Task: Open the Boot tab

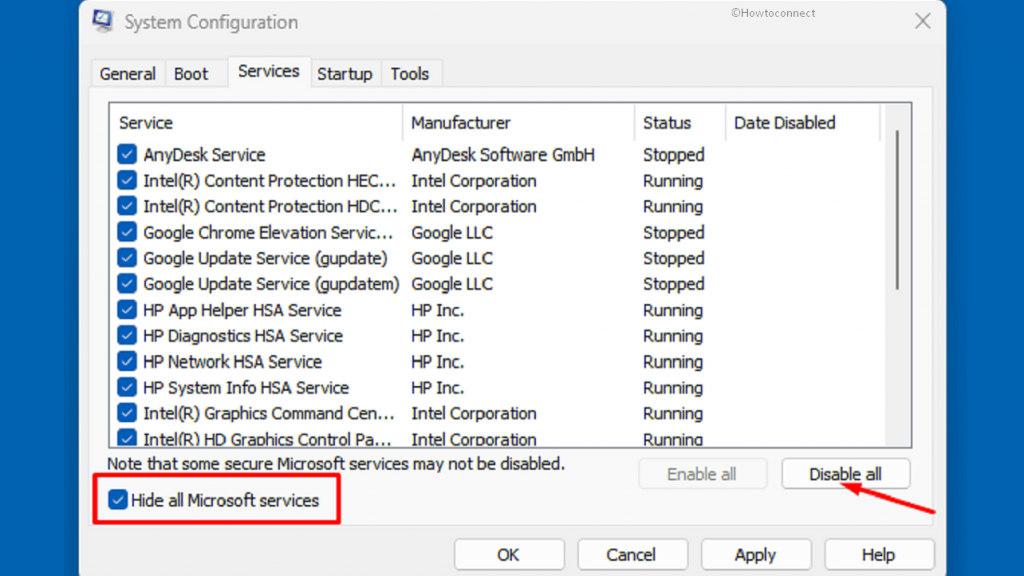Action: click(191, 74)
